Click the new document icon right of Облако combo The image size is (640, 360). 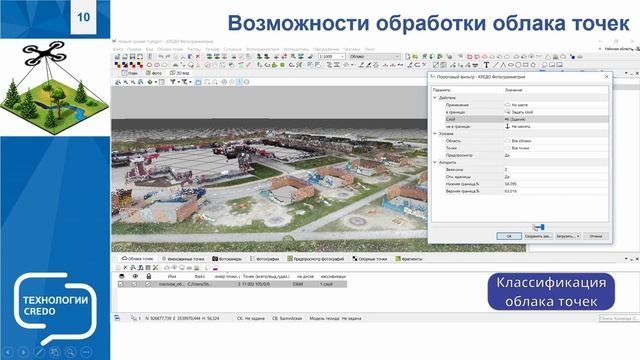point(407,56)
